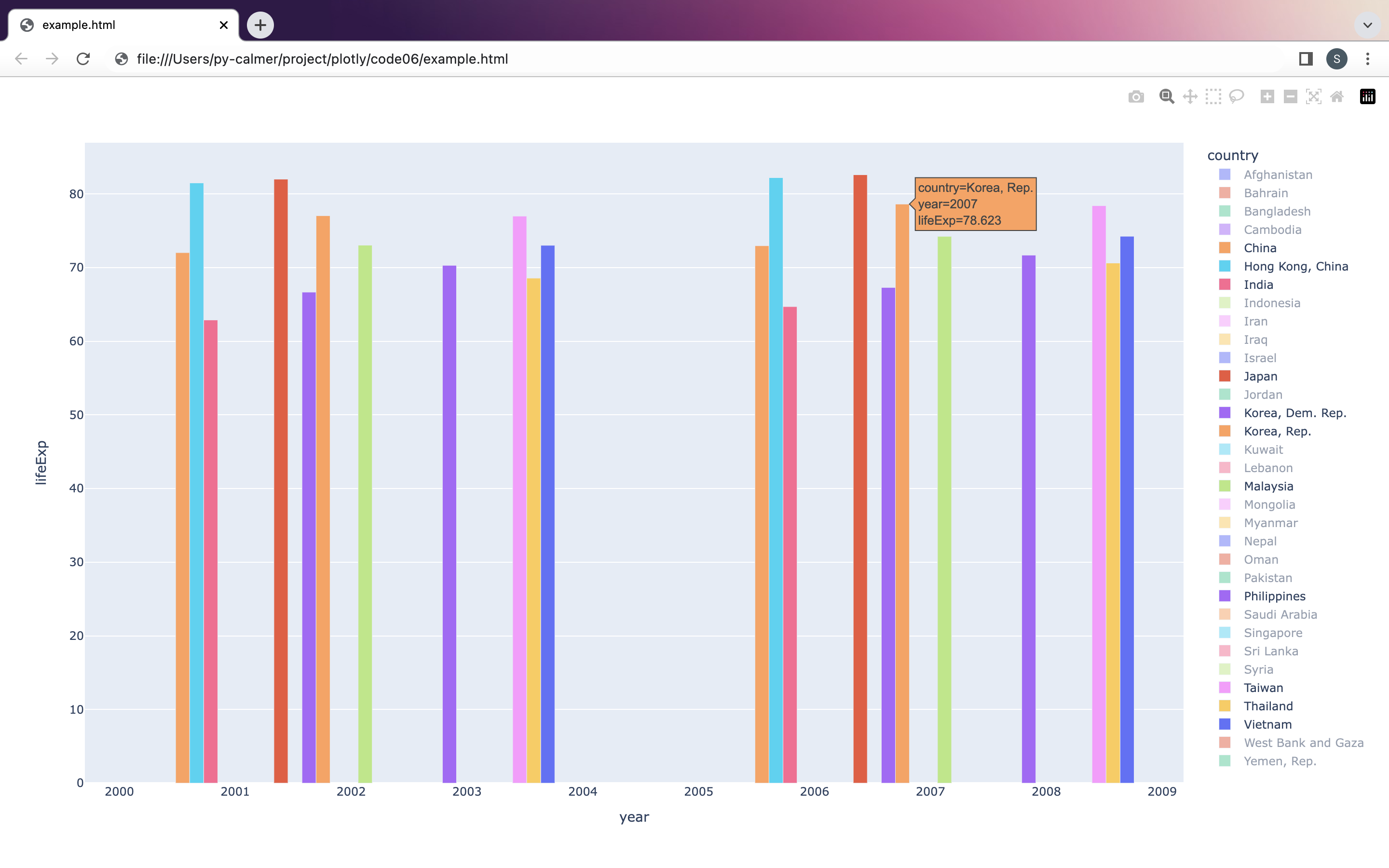Activate the Box Select tool

[x=1213, y=96]
